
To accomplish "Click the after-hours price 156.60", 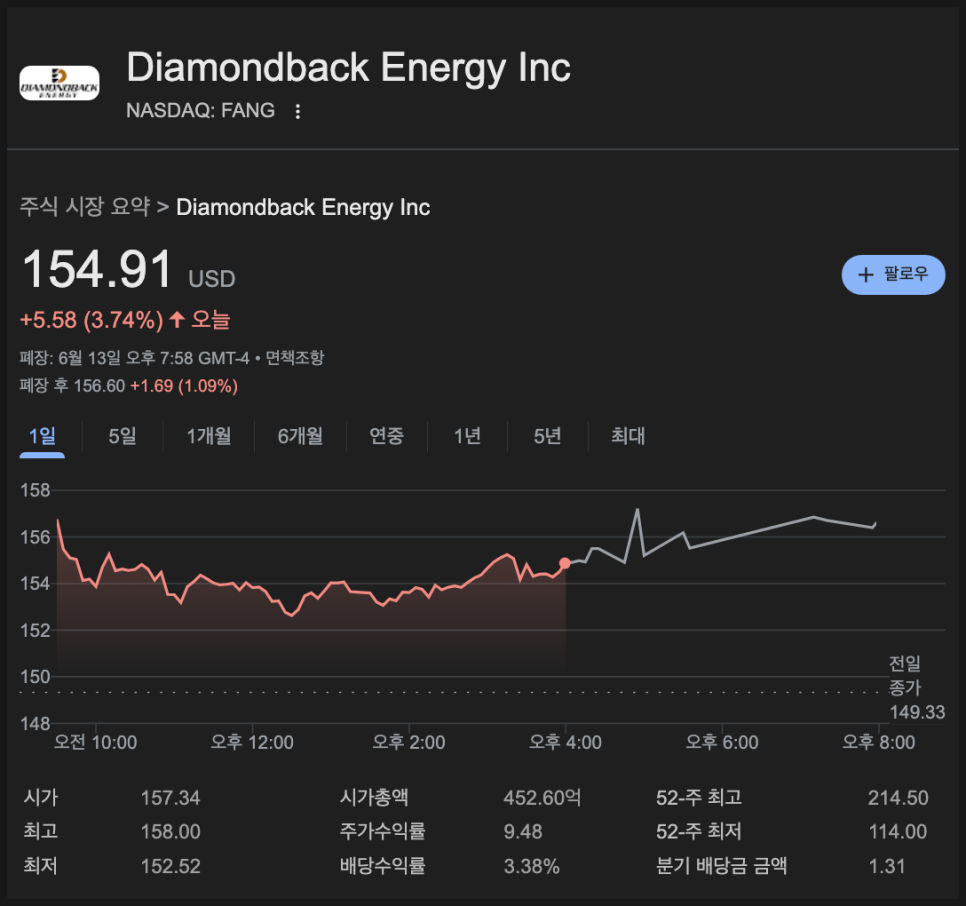I will tap(99, 386).
